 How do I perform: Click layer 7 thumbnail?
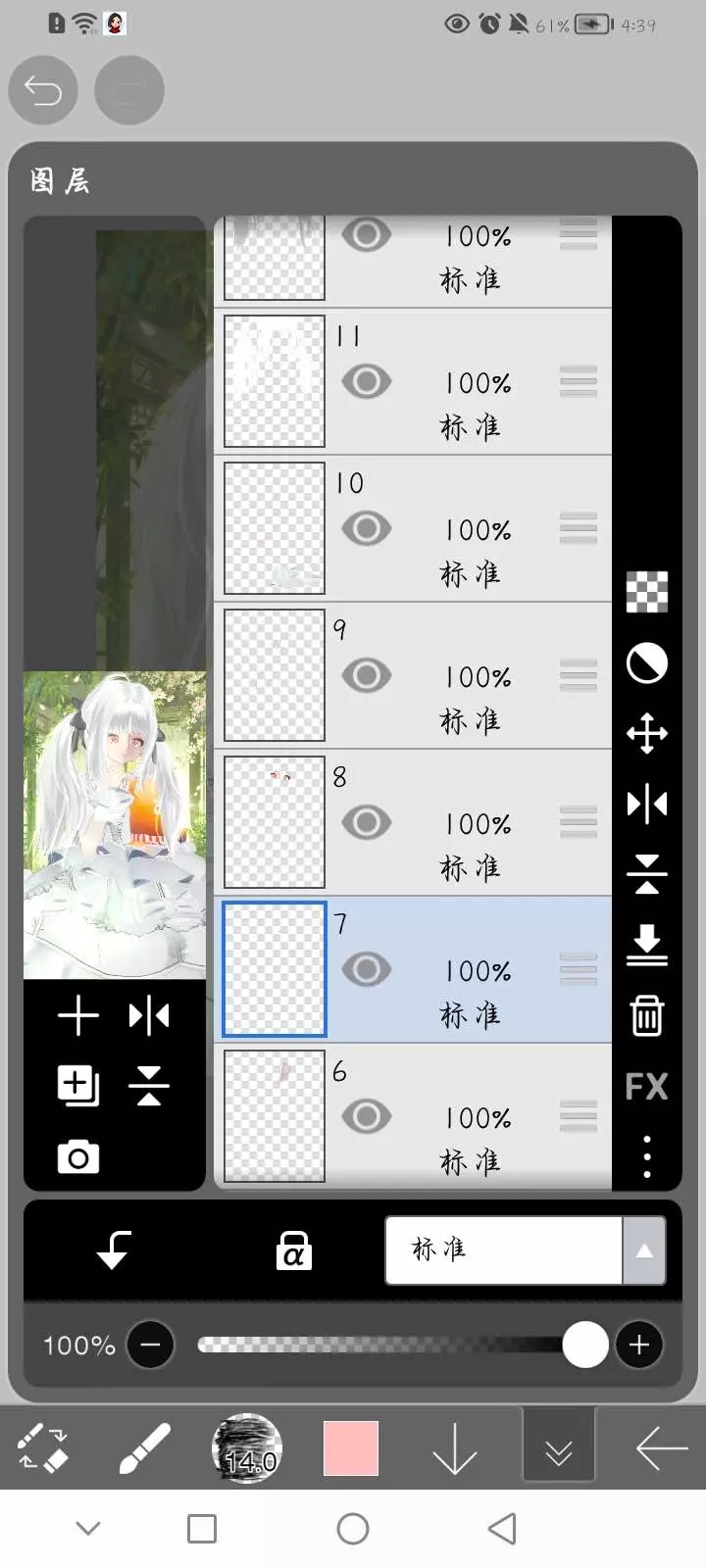(275, 969)
